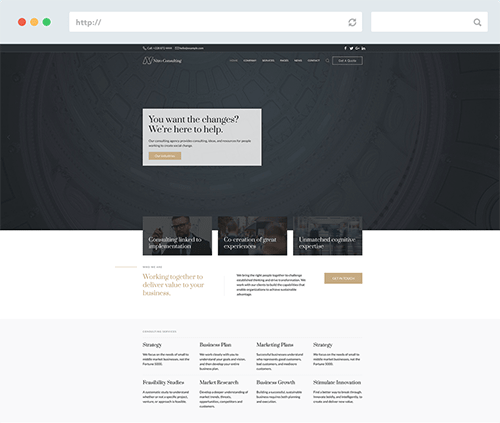Click the magnifier icon in browser search box
This screenshot has height=423, width=500.
coord(477,22)
